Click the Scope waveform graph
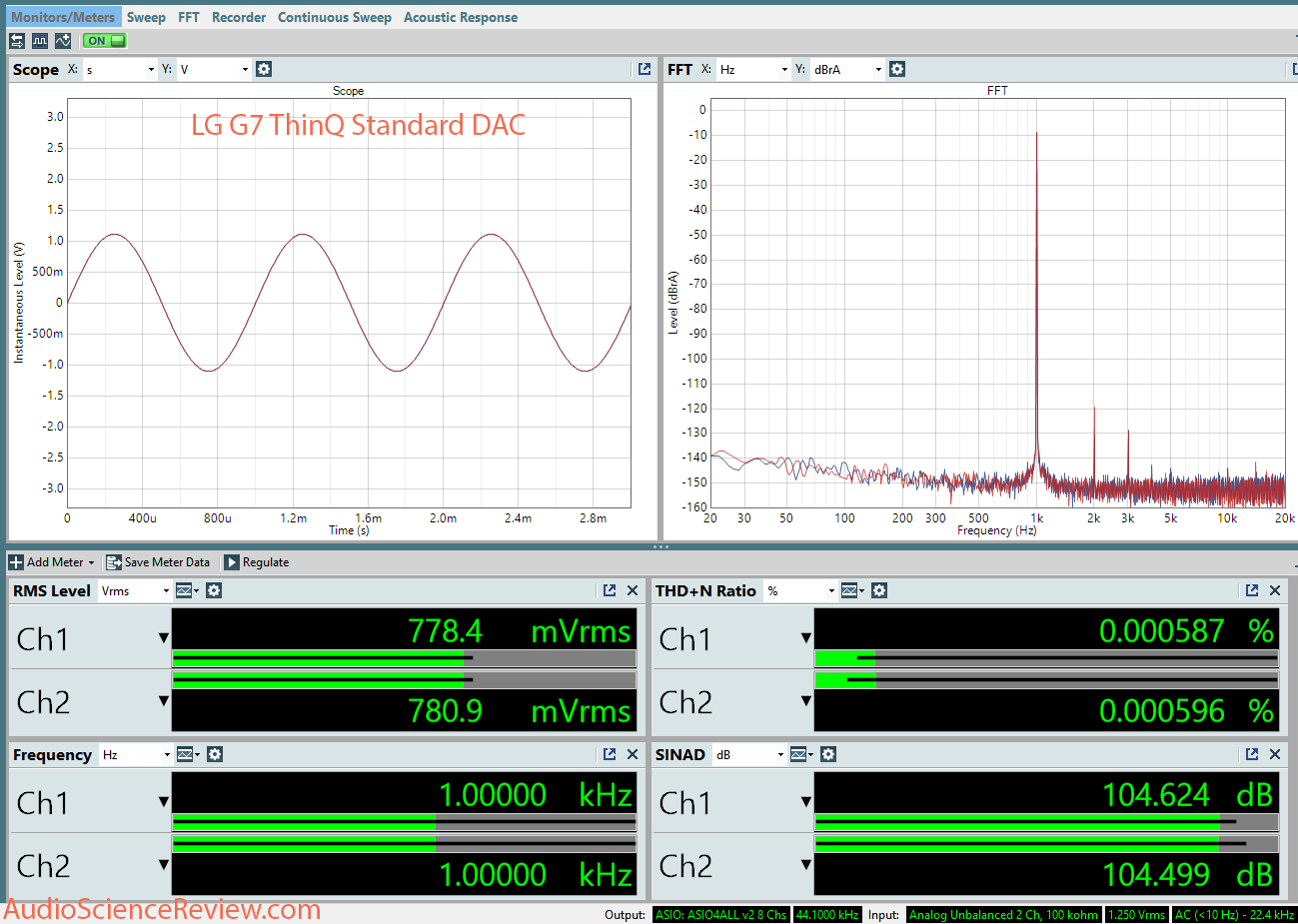This screenshot has height=924, width=1298. [349, 303]
